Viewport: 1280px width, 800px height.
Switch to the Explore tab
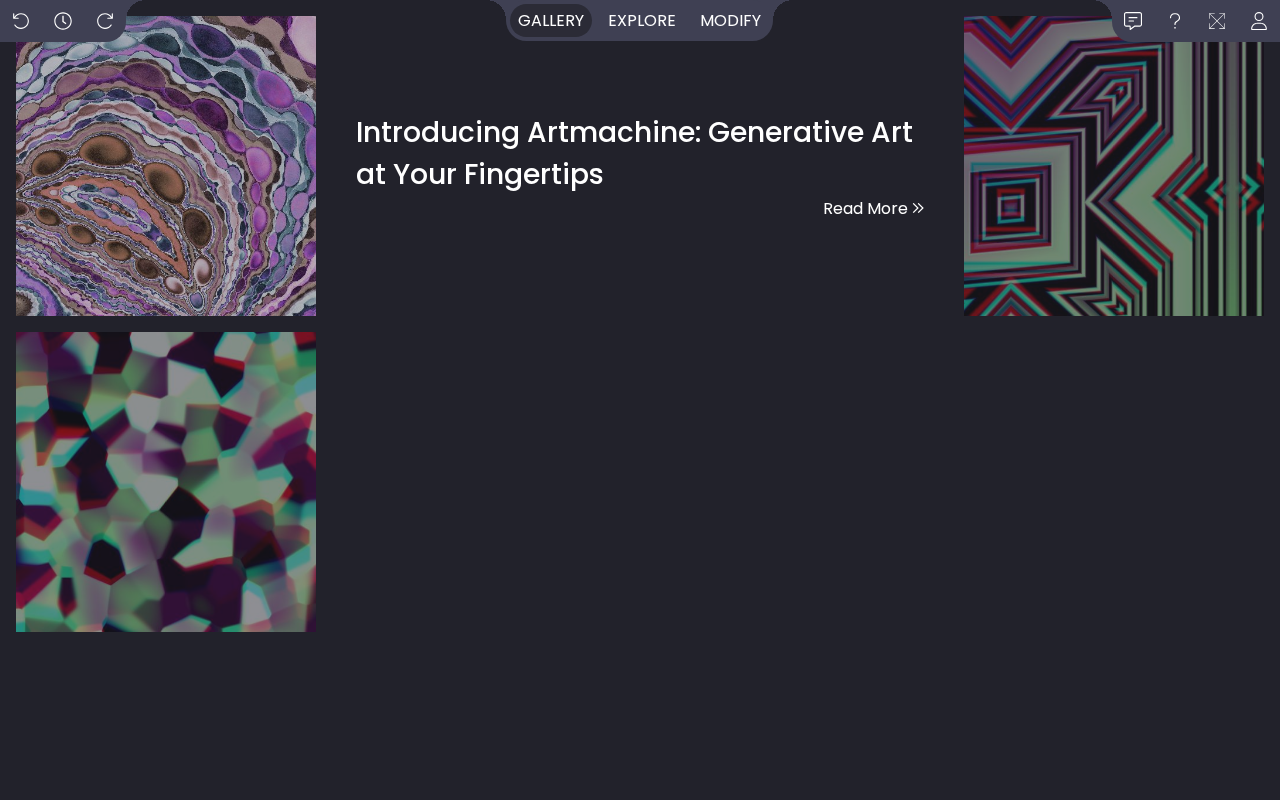pyautogui.click(x=642, y=21)
